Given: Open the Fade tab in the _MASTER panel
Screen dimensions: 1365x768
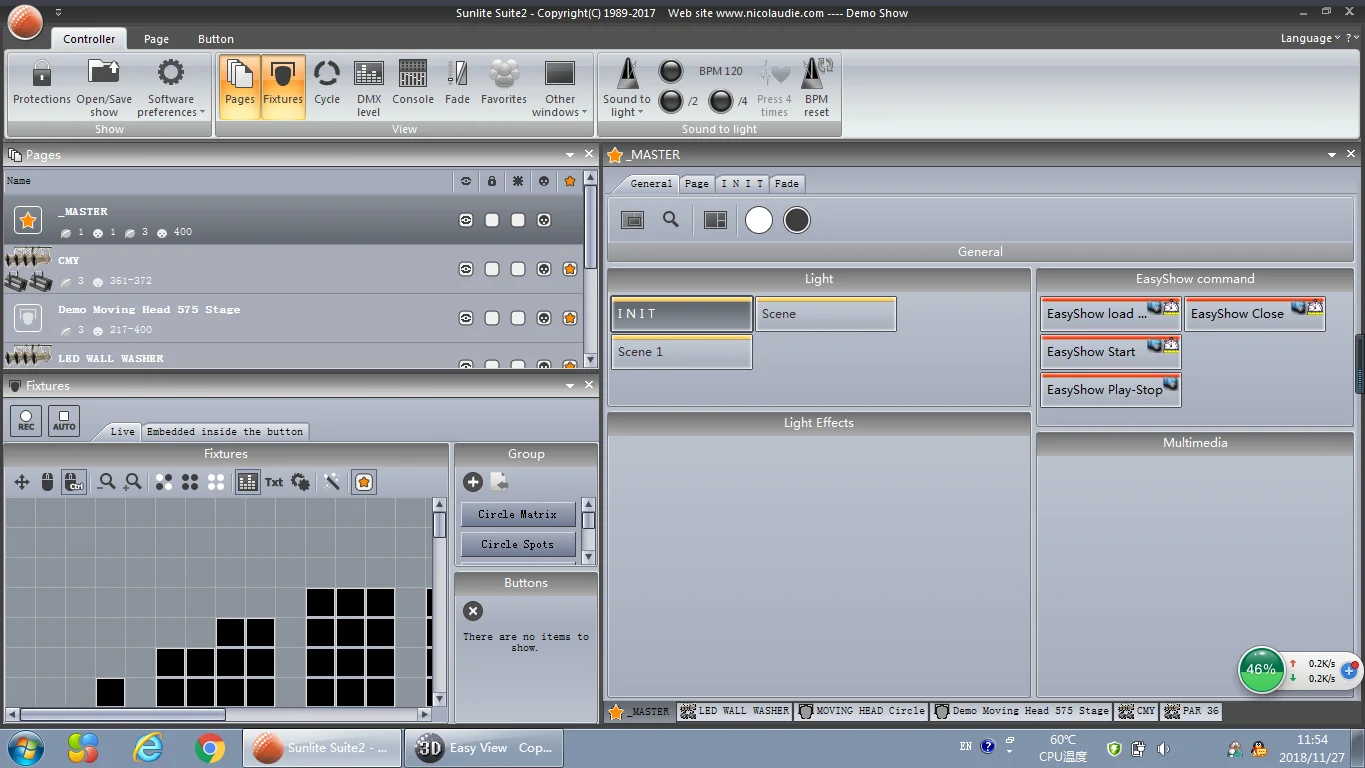Looking at the screenshot, I should (787, 184).
